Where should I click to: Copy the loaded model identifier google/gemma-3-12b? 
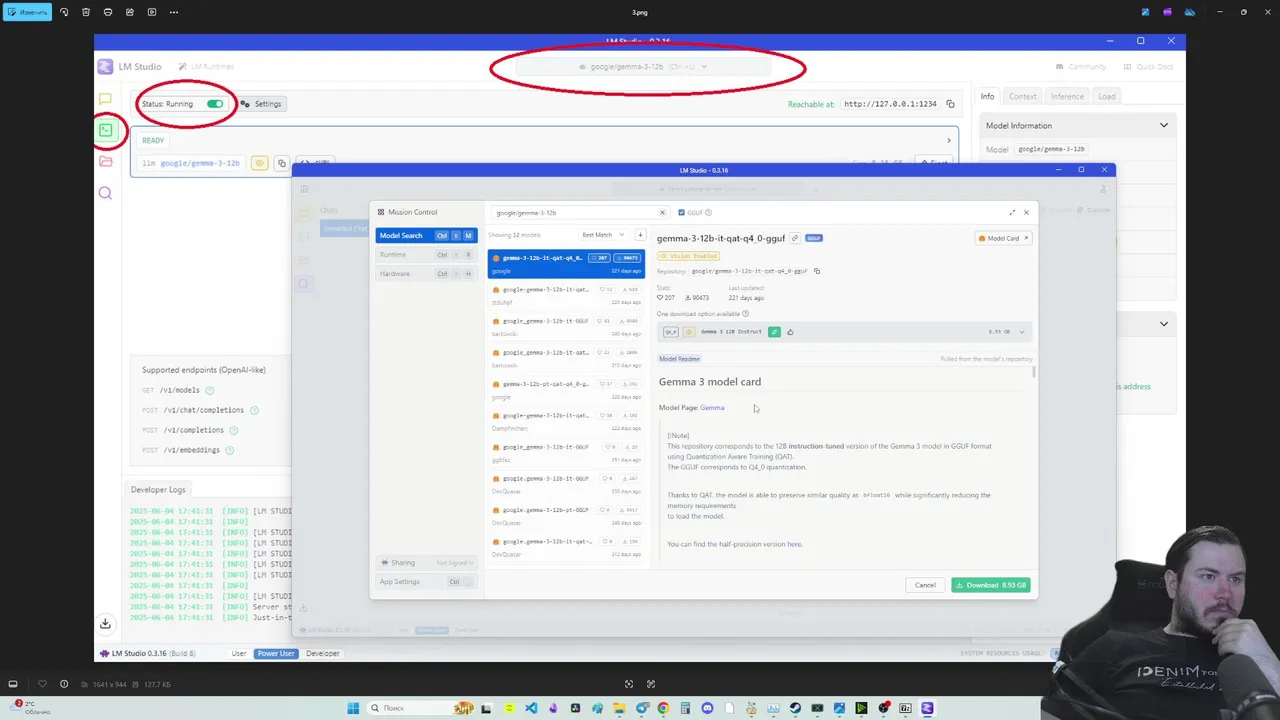point(281,163)
